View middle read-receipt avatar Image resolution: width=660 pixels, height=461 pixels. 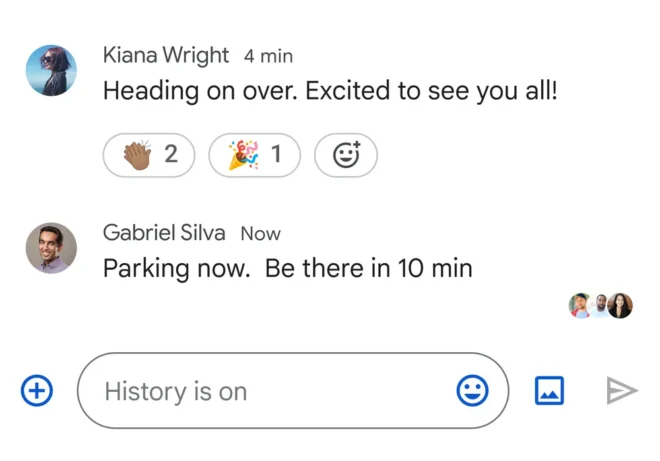601,305
